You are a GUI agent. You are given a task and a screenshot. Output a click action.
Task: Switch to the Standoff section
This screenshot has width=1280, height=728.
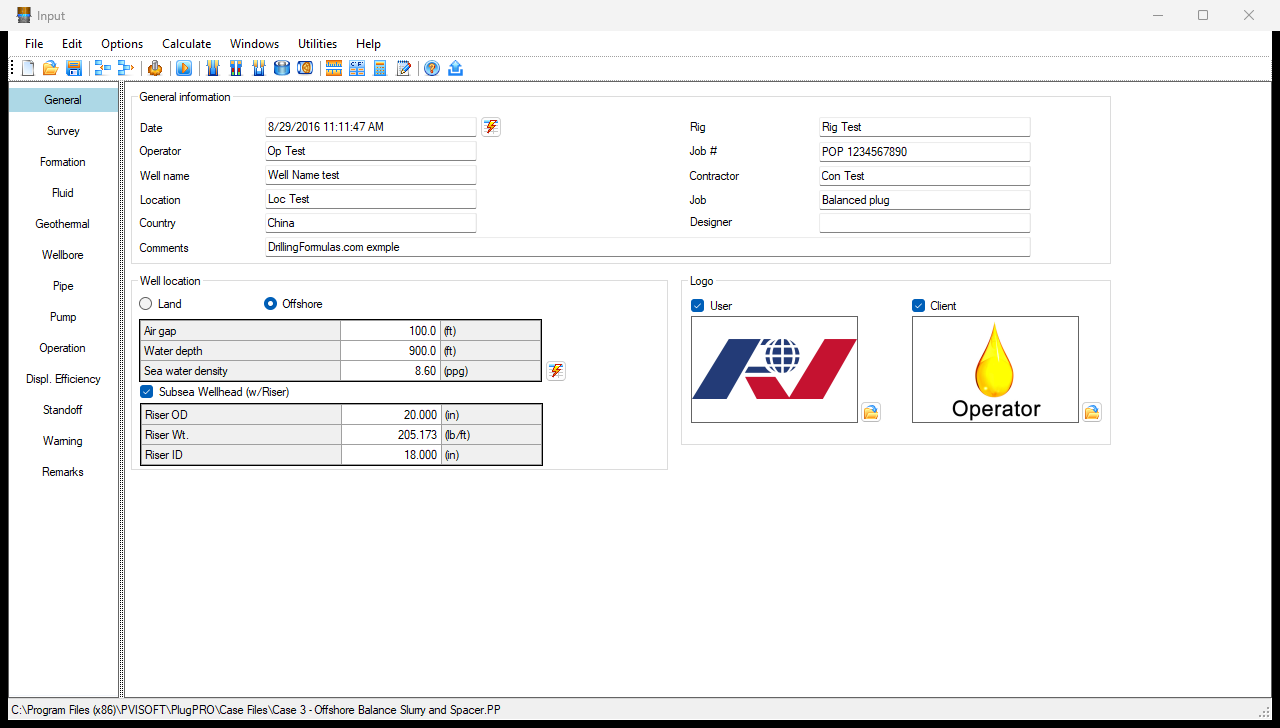(x=63, y=410)
